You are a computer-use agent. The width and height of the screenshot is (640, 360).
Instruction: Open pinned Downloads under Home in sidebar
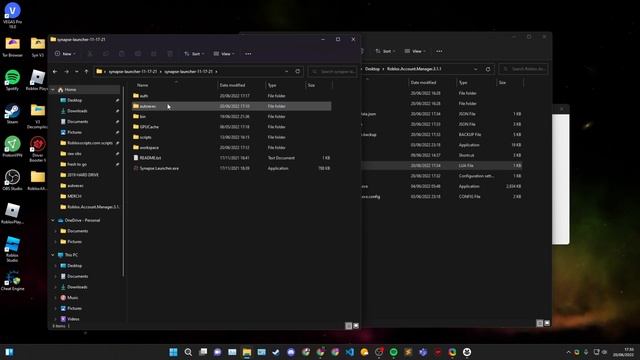tap(77, 111)
